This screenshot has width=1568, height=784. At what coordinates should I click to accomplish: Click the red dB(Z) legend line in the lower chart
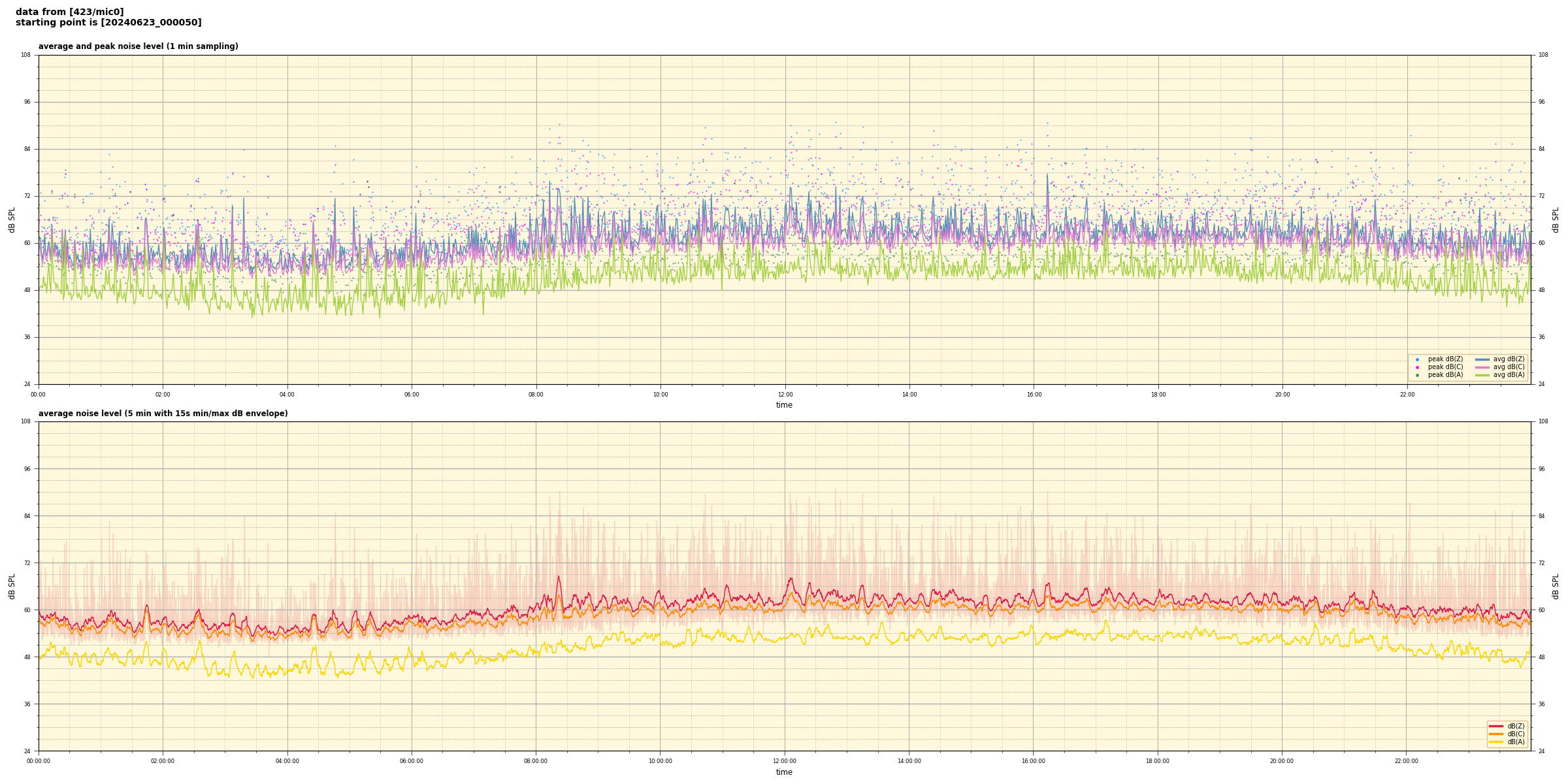tap(1495, 726)
